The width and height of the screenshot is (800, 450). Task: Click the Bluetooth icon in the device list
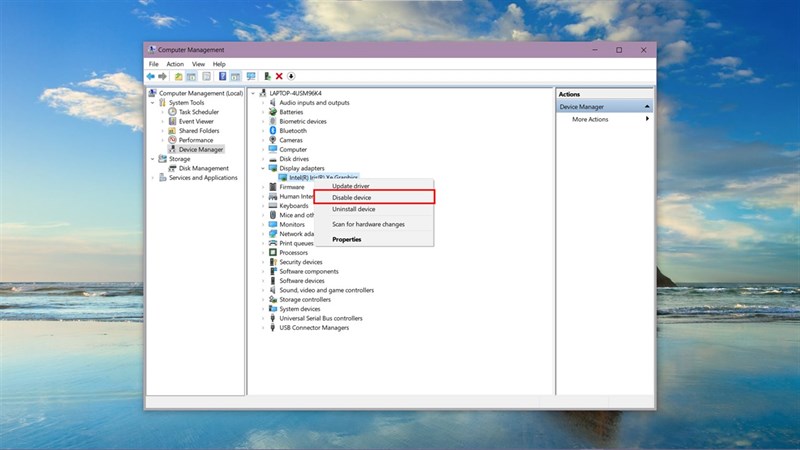(273, 130)
